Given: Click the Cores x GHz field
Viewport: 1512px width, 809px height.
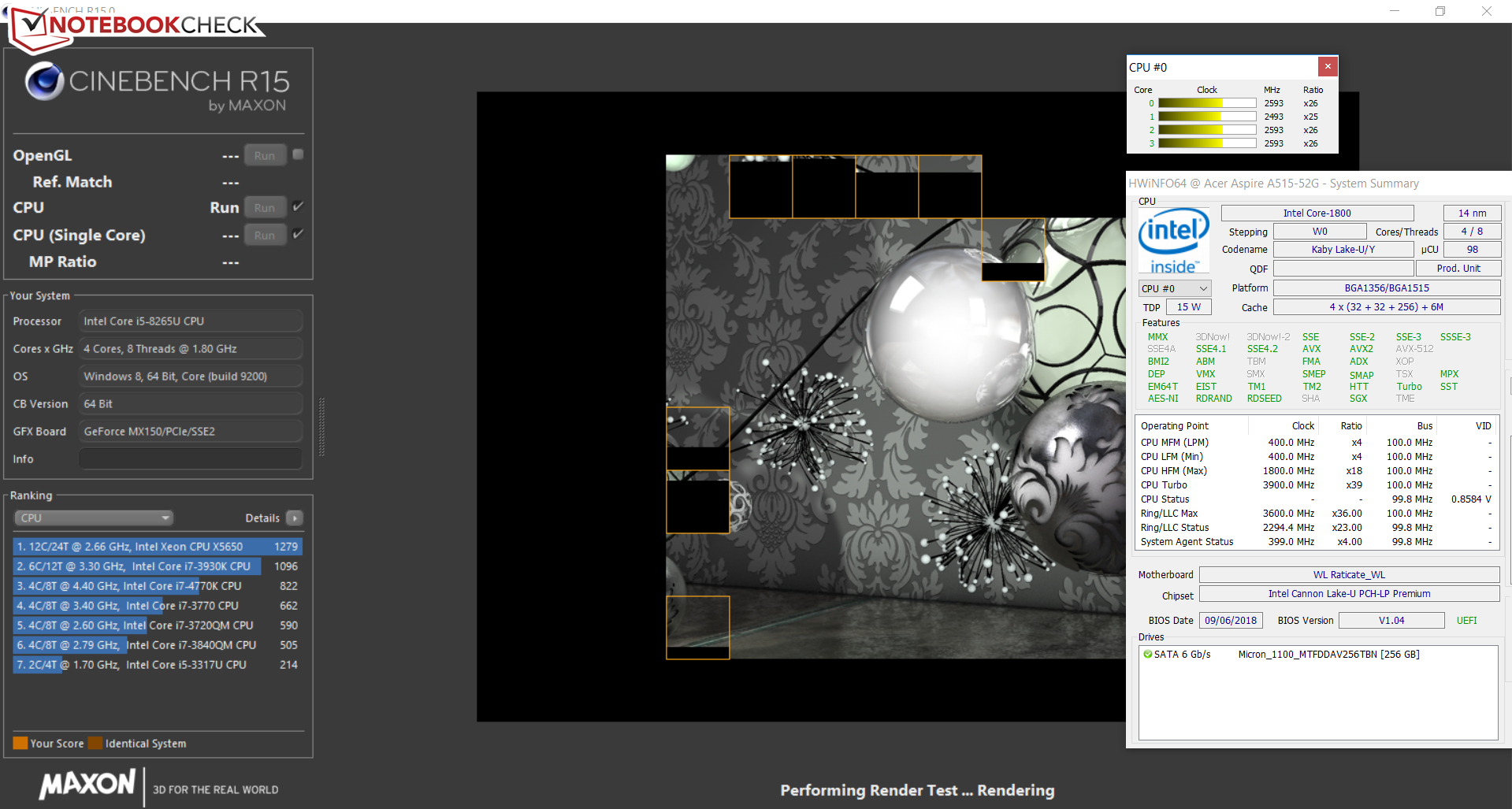Looking at the screenshot, I should (191, 349).
